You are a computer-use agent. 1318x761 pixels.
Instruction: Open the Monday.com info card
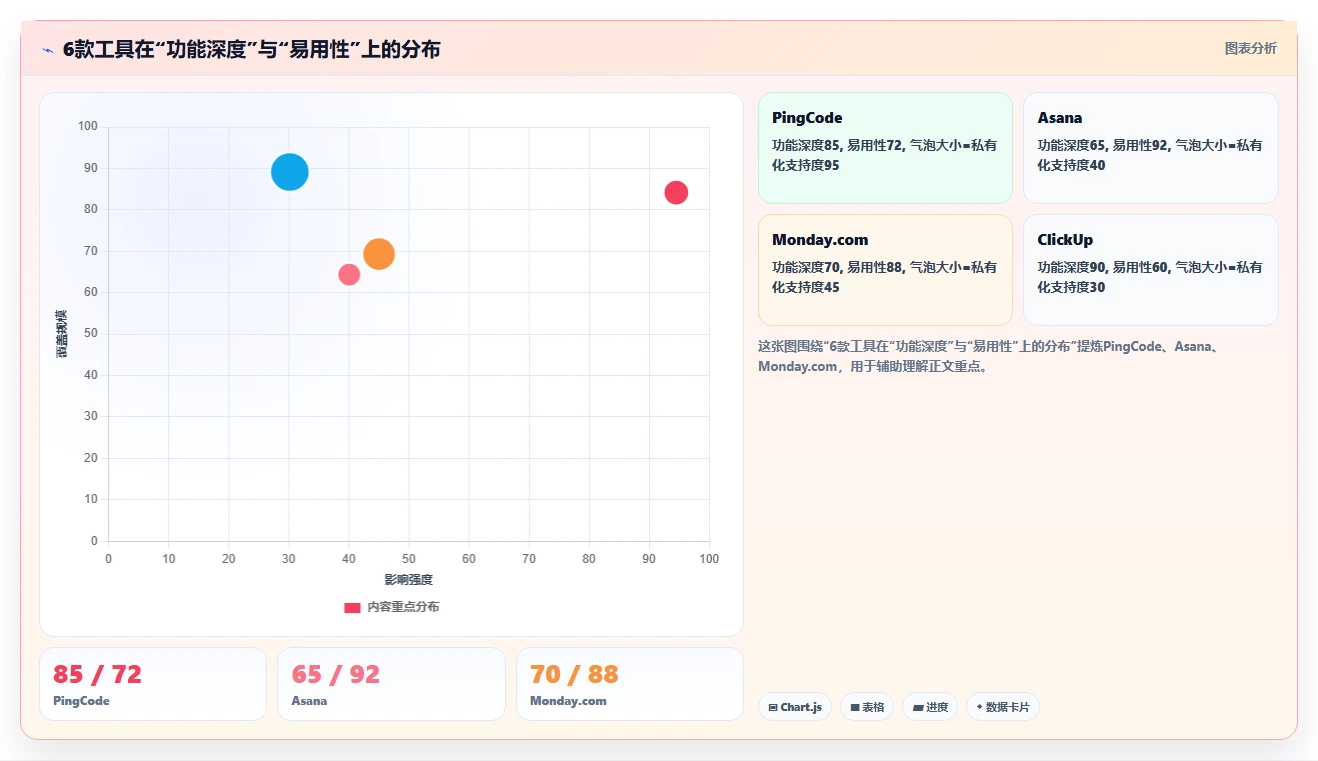tap(885, 270)
